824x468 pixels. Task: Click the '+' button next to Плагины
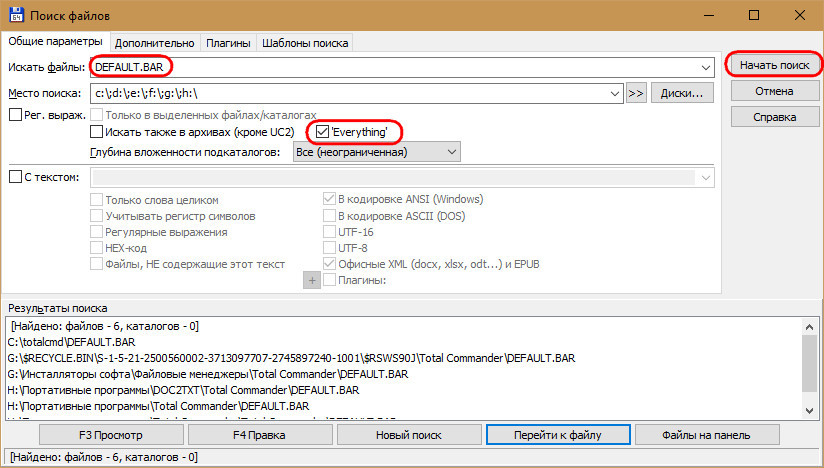(x=312, y=280)
